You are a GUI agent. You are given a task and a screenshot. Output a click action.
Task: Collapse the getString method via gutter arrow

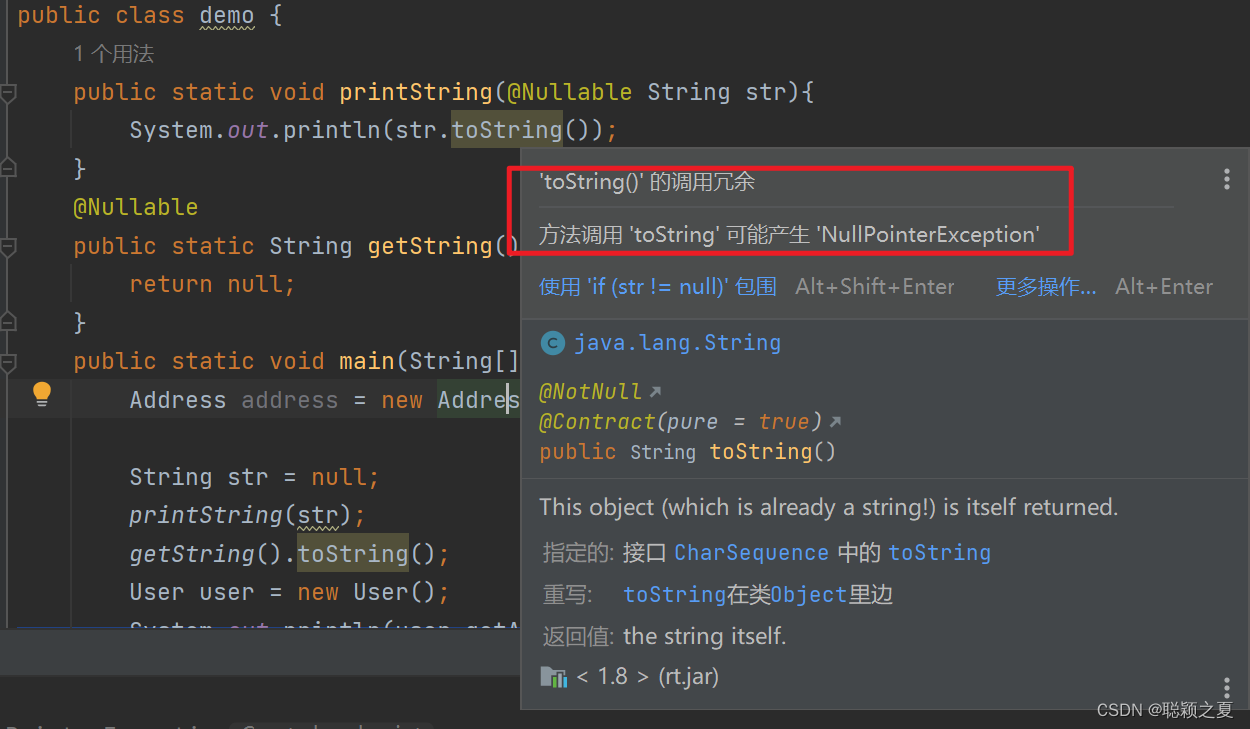coord(9,245)
